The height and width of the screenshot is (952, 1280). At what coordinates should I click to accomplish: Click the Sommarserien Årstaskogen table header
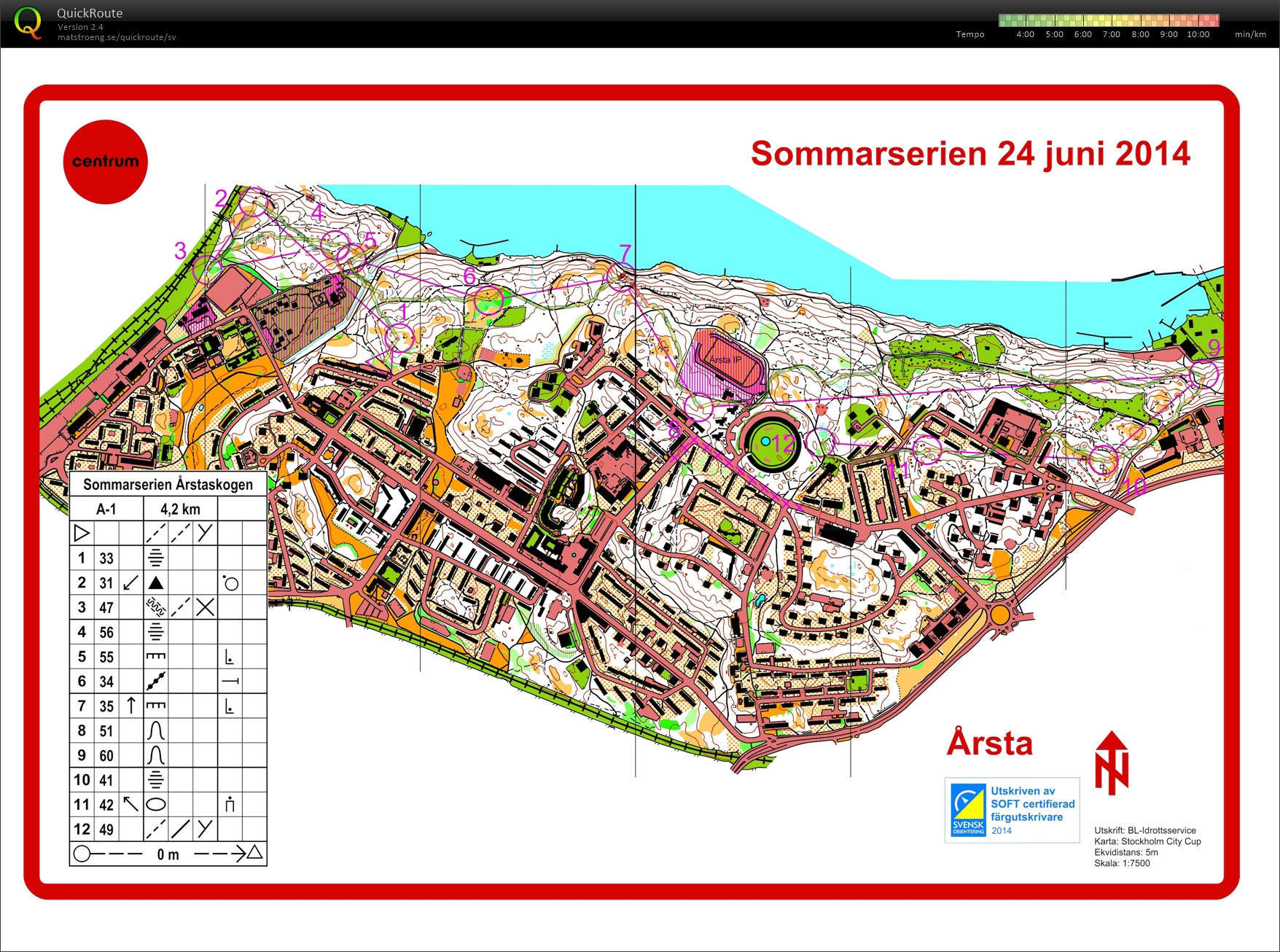click(168, 485)
